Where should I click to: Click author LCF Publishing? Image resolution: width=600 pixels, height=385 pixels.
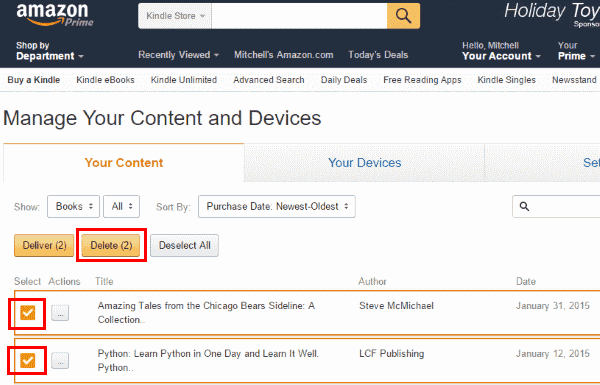(391, 353)
